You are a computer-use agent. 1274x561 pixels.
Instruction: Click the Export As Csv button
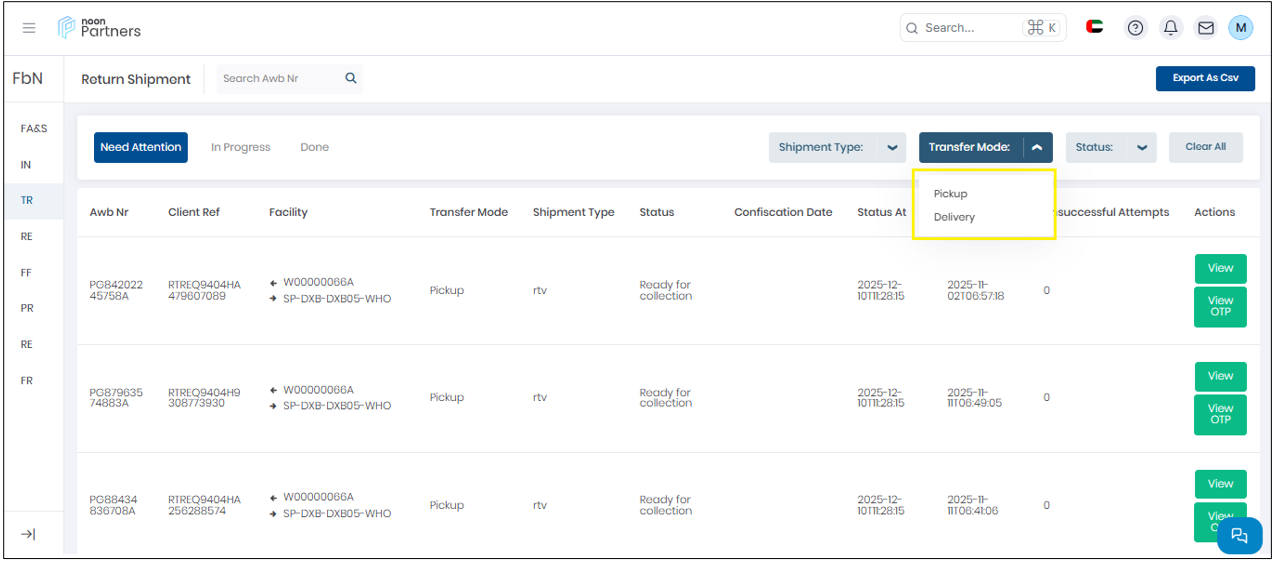pos(1205,78)
